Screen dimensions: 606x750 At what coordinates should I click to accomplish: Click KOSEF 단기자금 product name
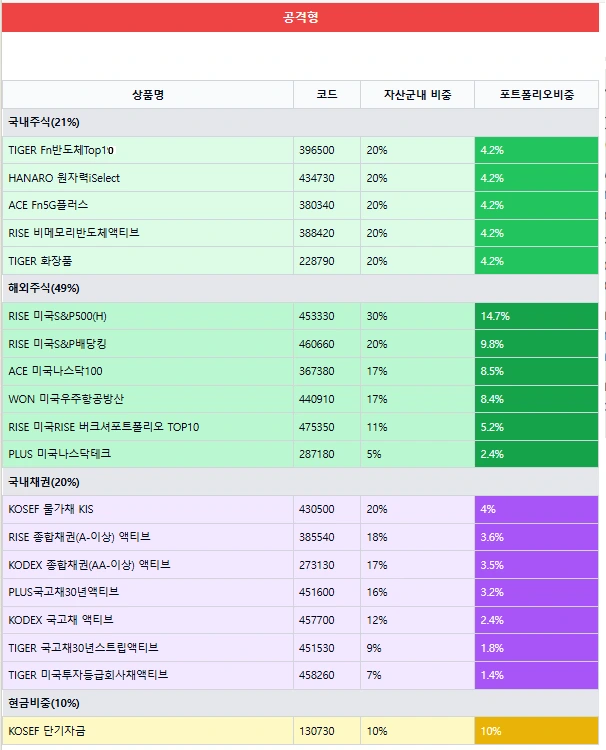(x=47, y=731)
